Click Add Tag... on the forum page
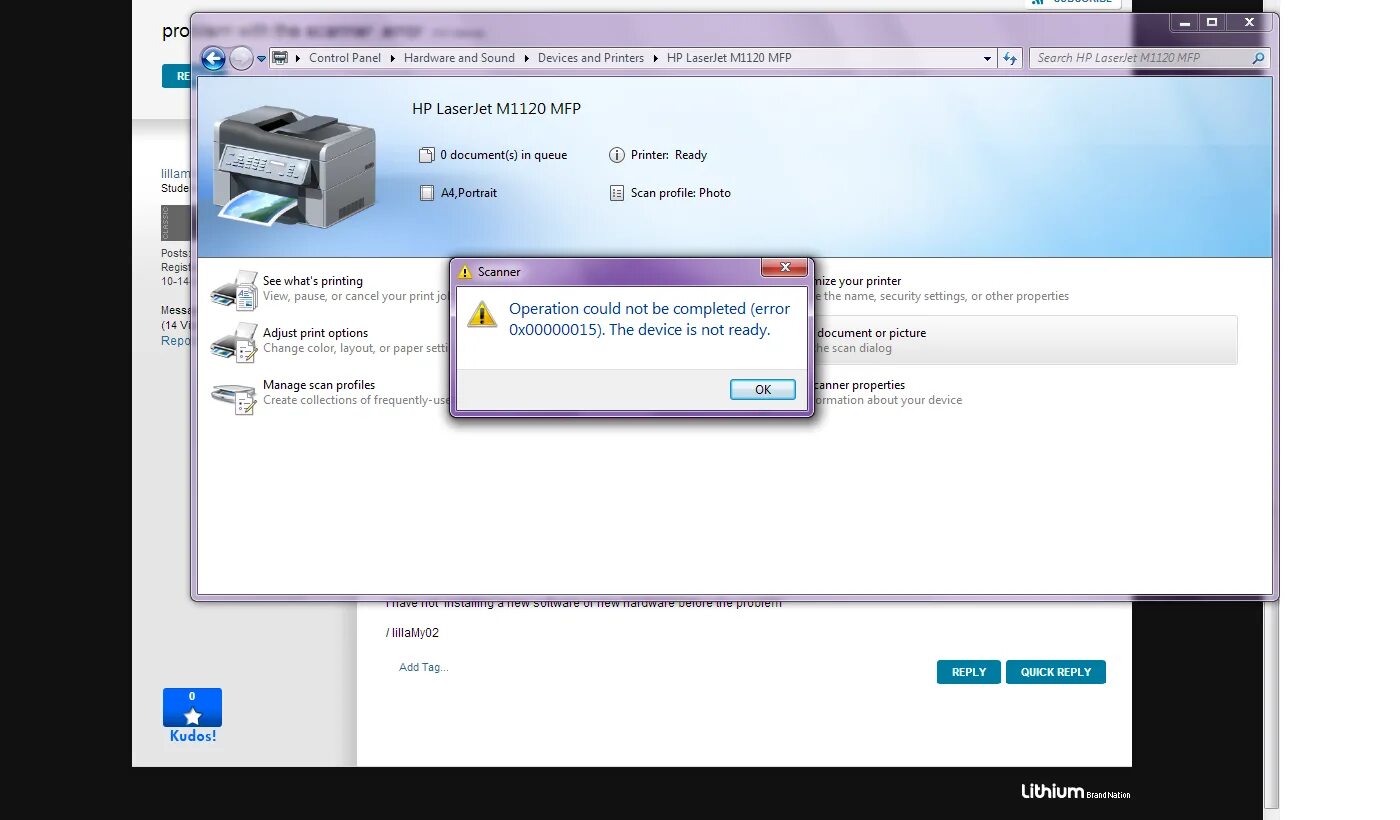Viewport: 1400px width, 820px height. 423,667
